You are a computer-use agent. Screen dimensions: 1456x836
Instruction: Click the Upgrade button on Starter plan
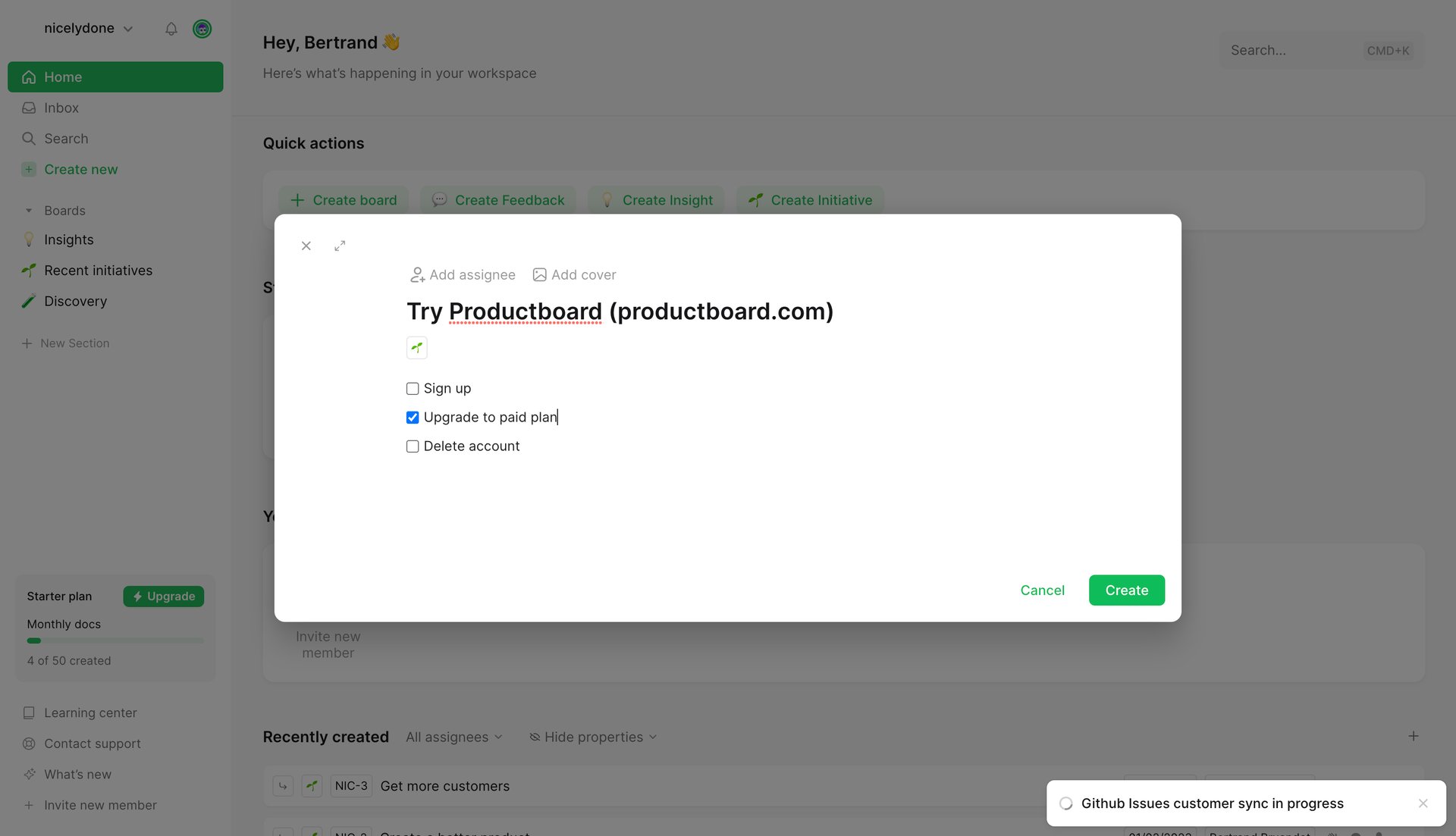click(x=163, y=596)
